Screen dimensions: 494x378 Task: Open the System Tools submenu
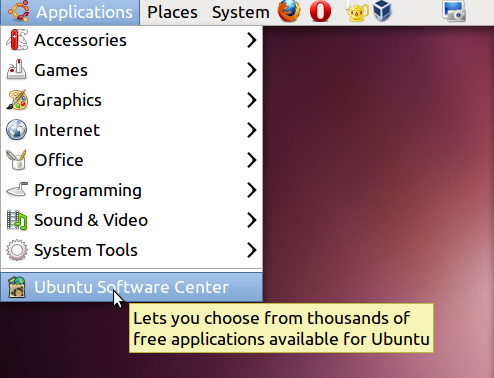coord(132,250)
